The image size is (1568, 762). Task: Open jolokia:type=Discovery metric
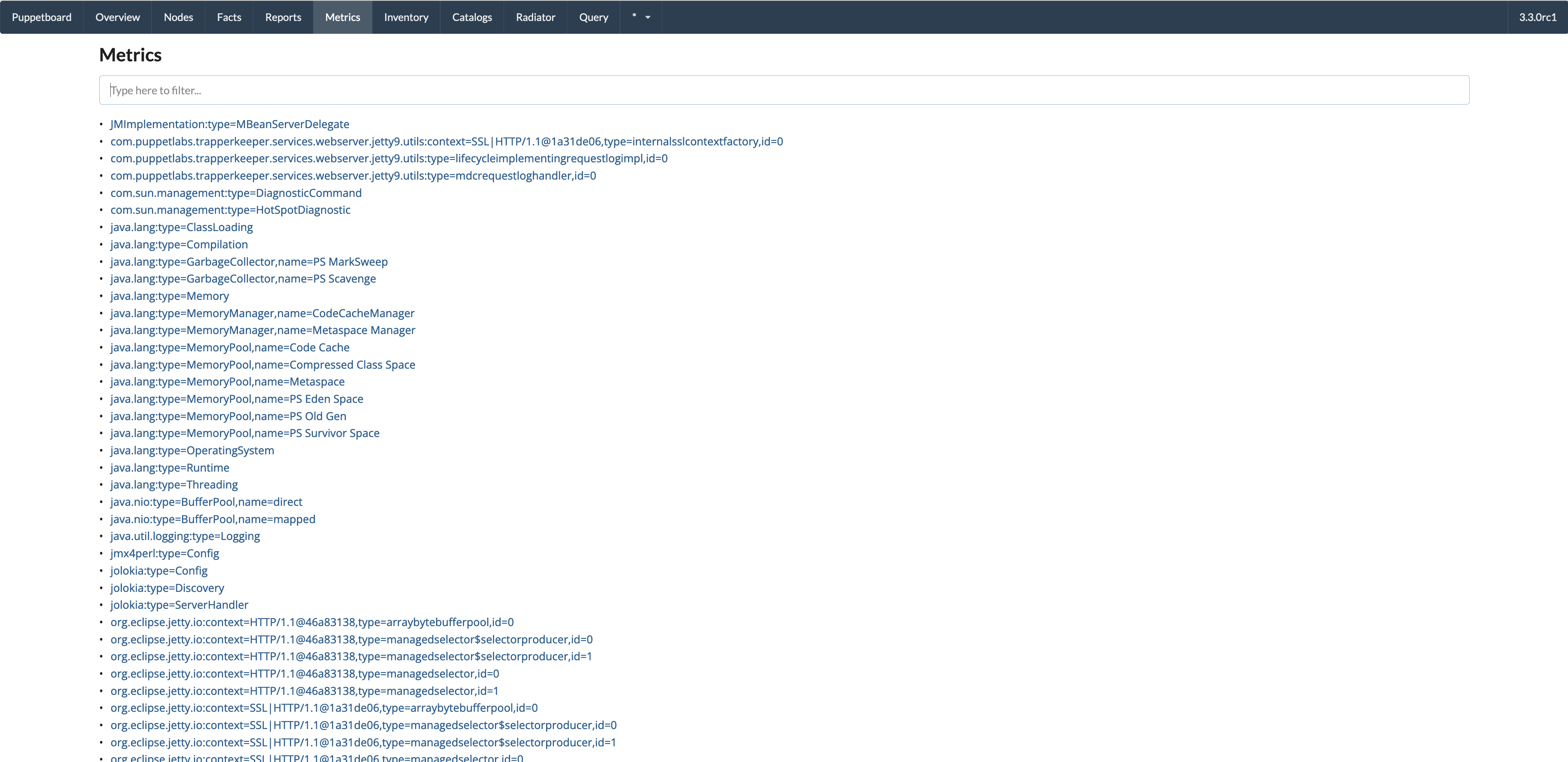pyautogui.click(x=167, y=589)
